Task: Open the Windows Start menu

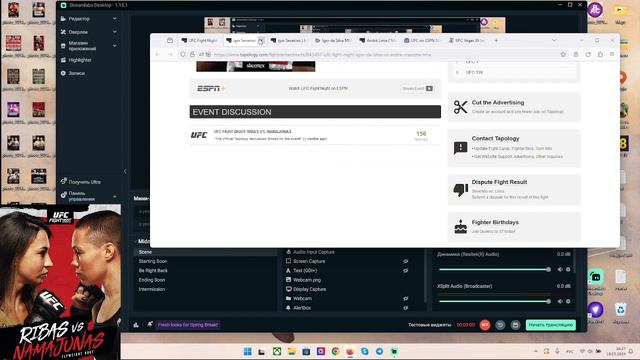Action: [x=247, y=351]
